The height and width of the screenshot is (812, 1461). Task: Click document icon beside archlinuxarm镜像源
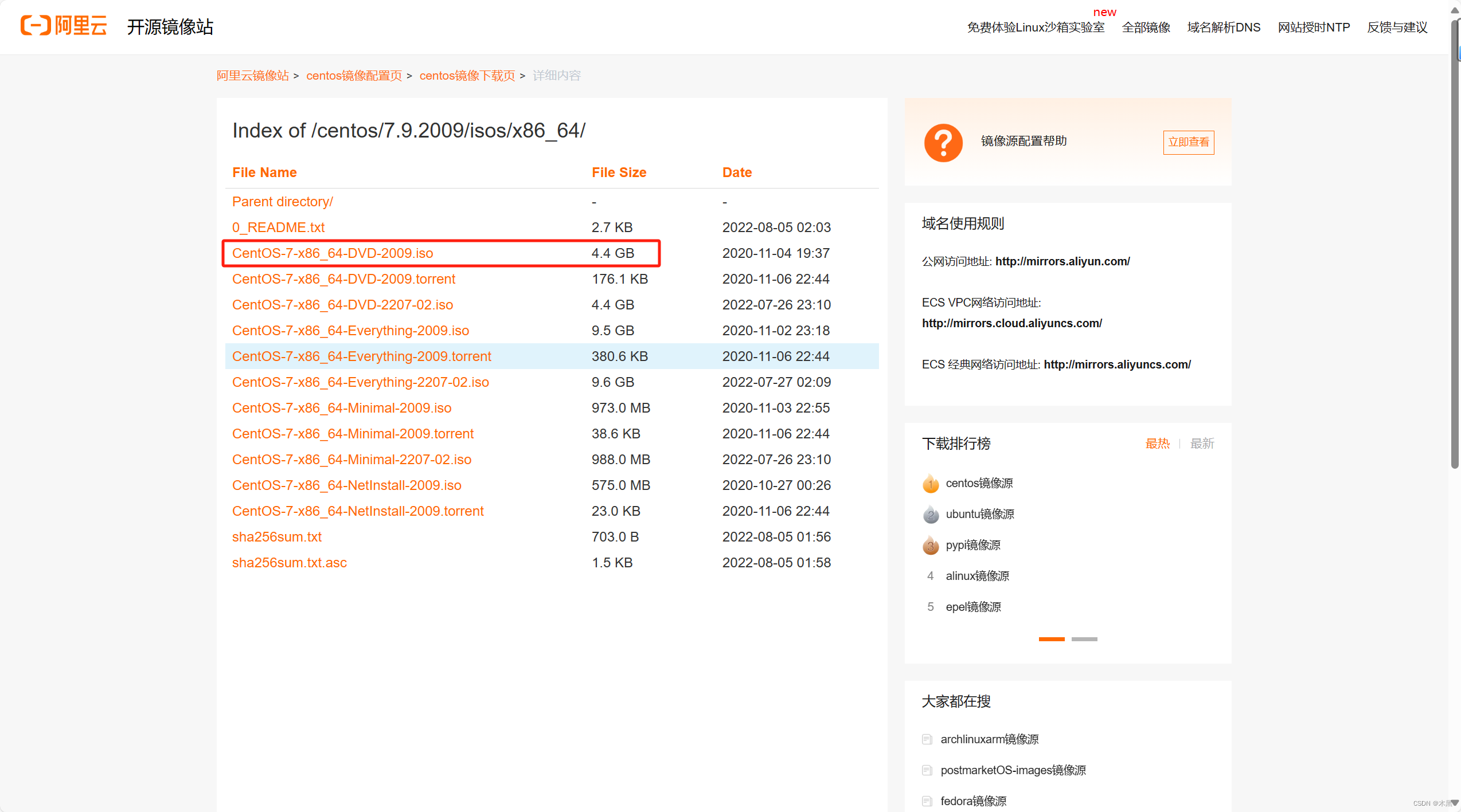[927, 739]
